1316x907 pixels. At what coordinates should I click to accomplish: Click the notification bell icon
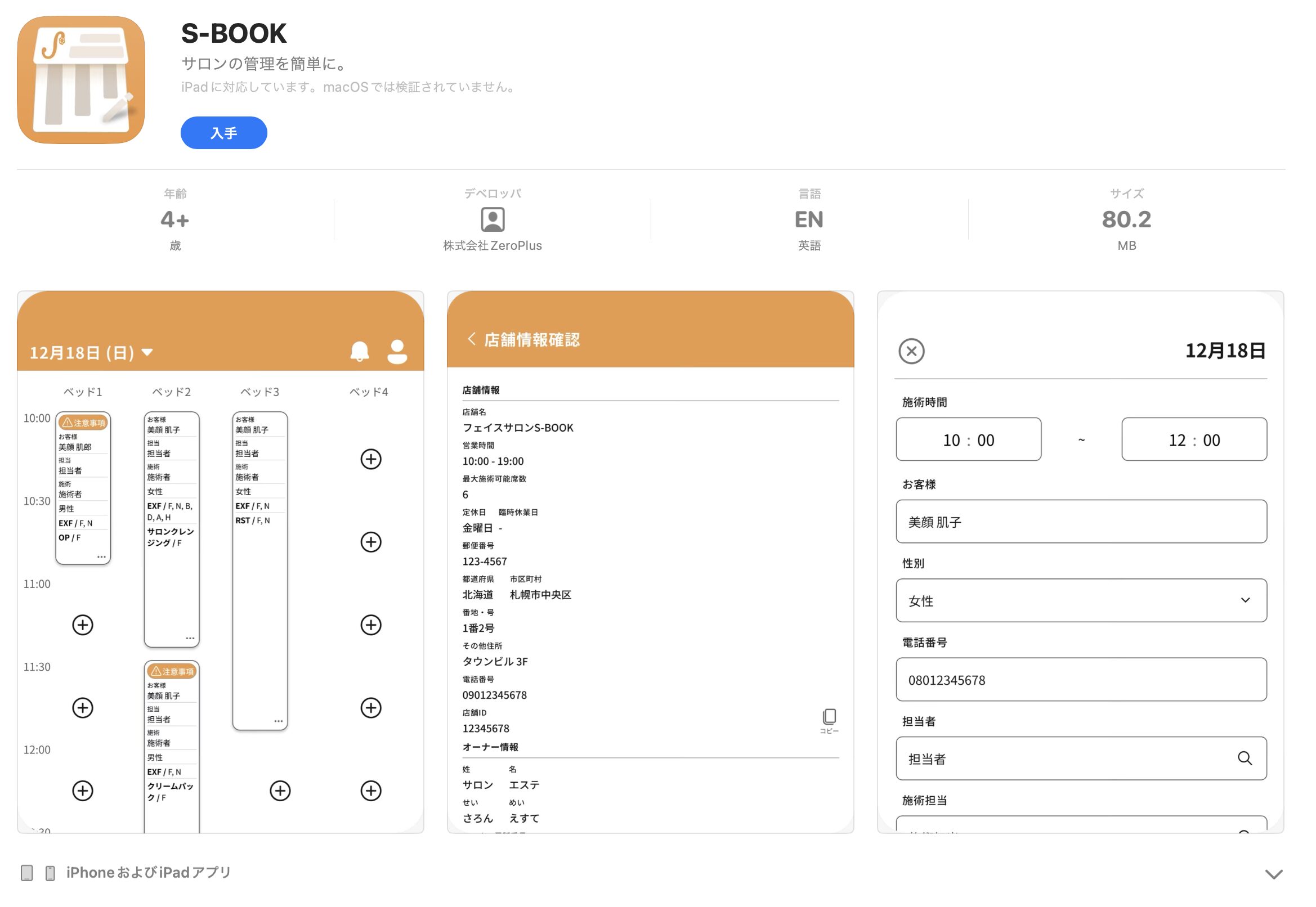(359, 352)
